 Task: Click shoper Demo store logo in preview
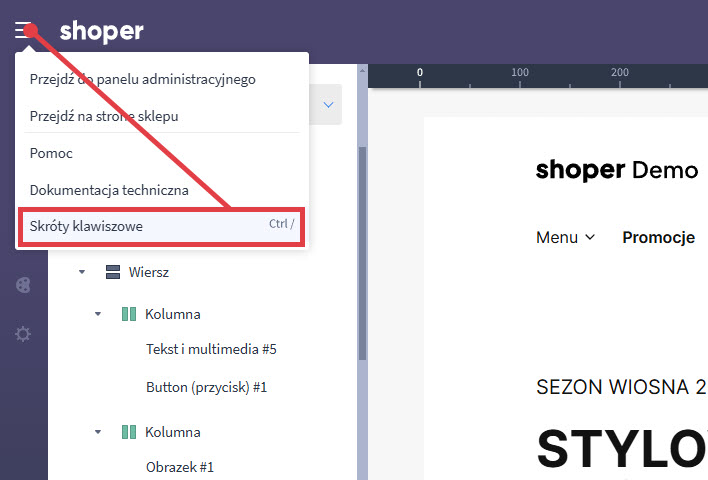point(617,170)
